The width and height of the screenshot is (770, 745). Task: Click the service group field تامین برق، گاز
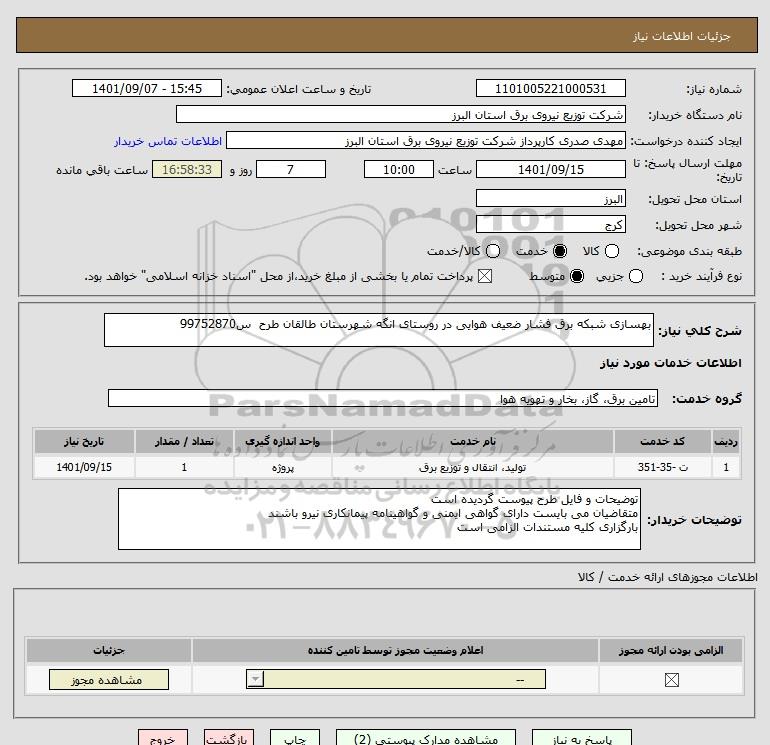(383, 398)
